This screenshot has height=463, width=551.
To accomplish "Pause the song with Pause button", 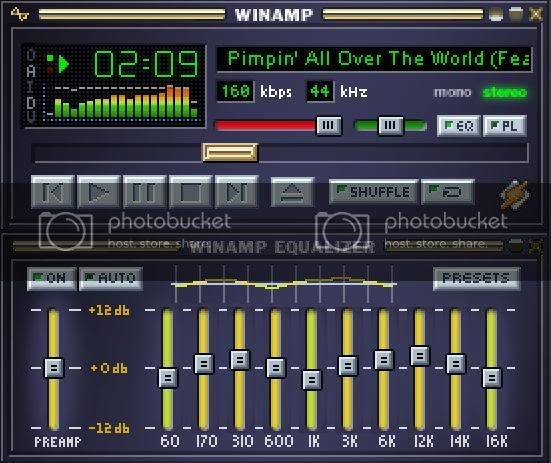I will click(145, 192).
